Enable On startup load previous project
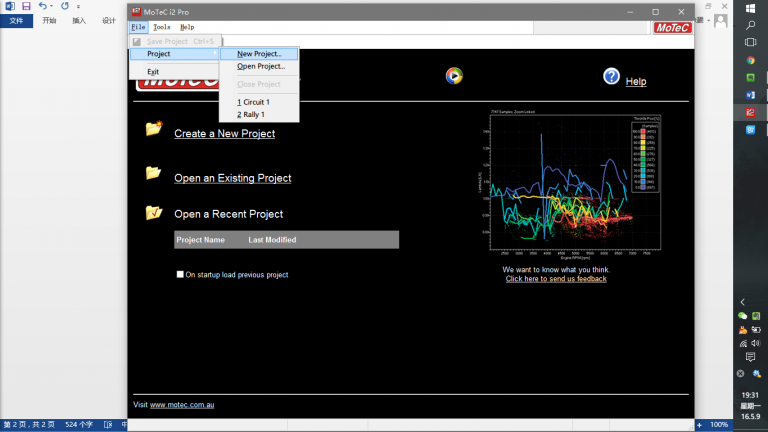The width and height of the screenshot is (768, 432). (180, 274)
